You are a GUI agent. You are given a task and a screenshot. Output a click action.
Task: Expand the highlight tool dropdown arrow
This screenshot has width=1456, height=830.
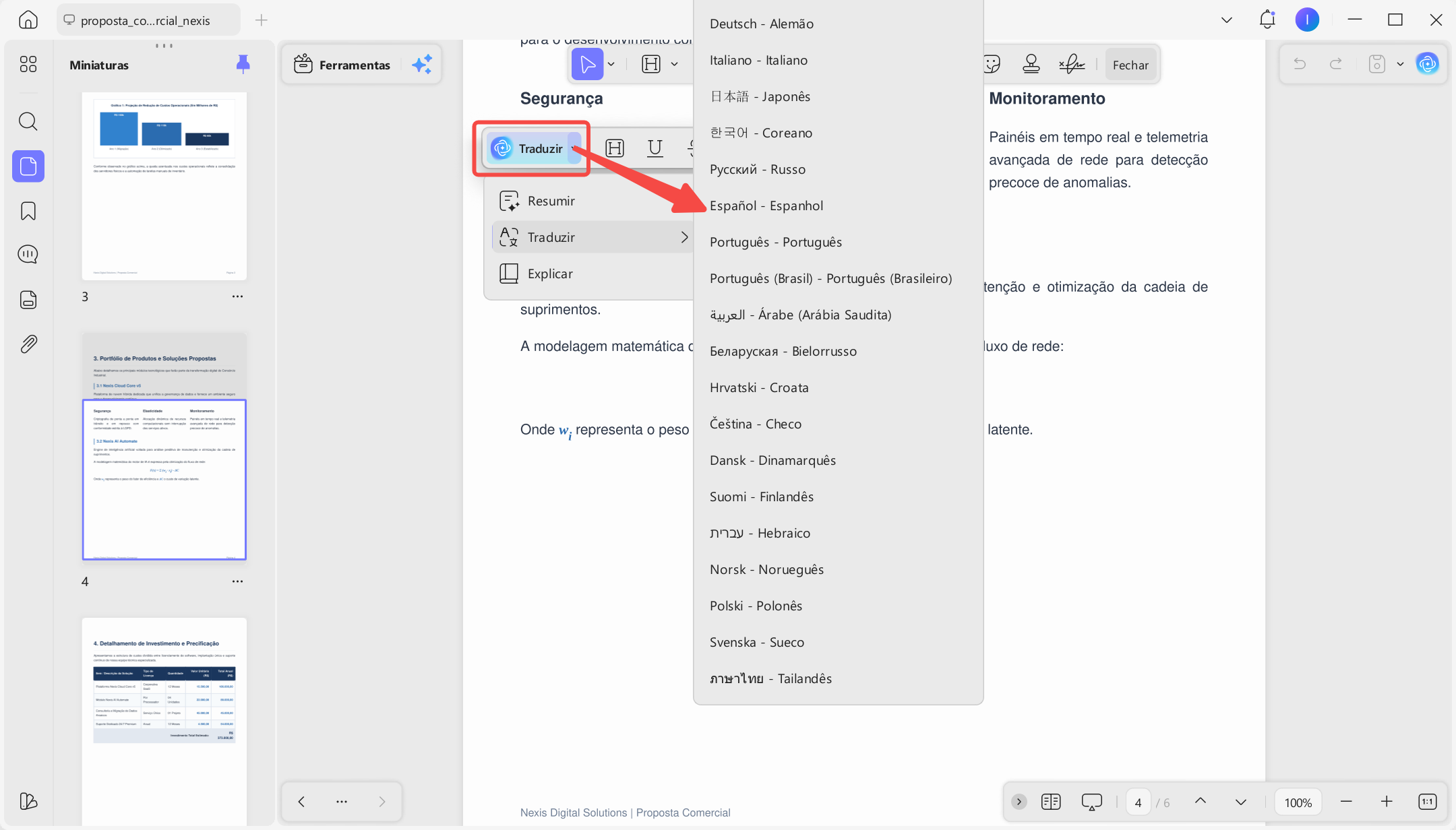[674, 64]
